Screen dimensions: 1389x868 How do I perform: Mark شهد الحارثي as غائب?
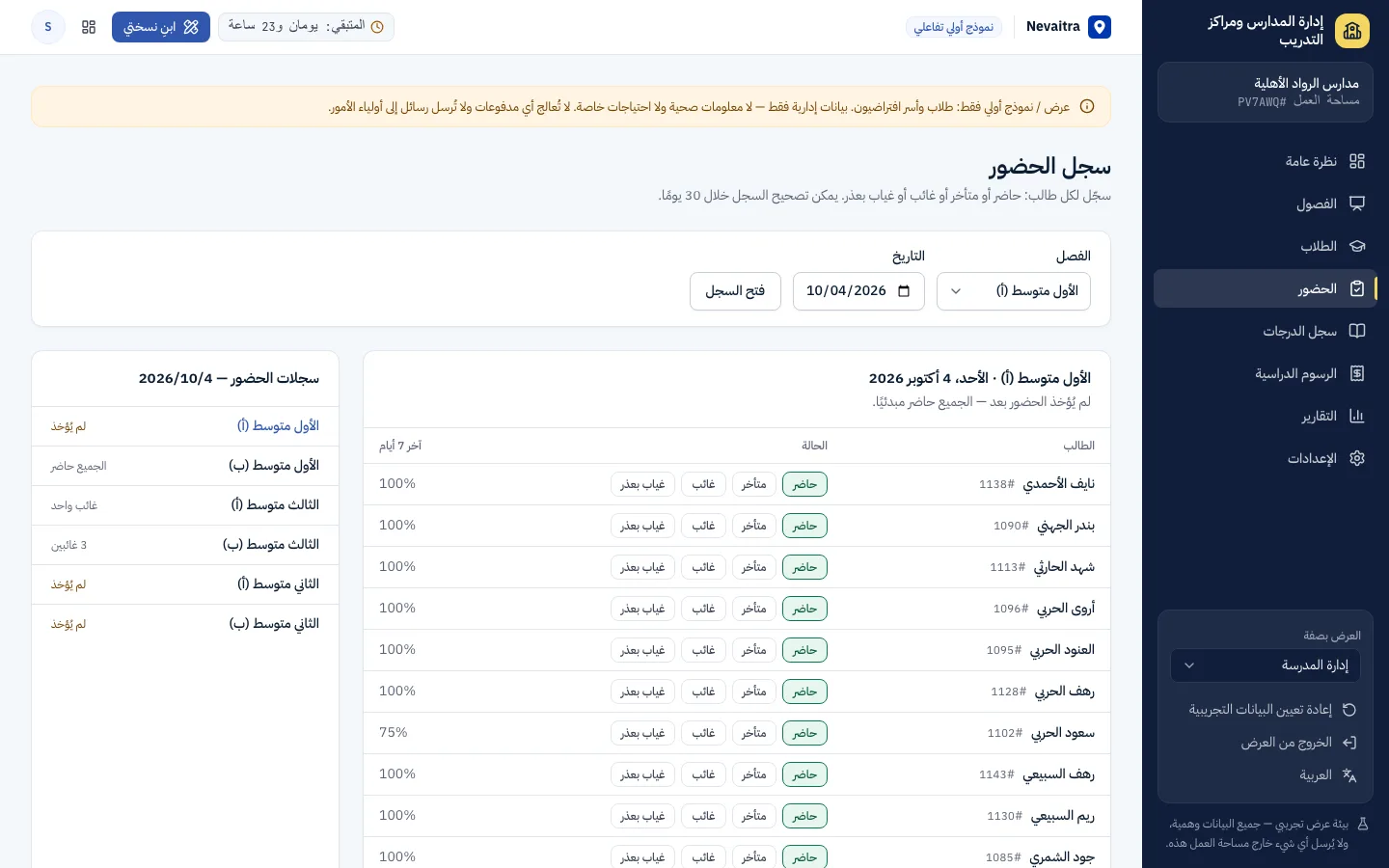703,567
